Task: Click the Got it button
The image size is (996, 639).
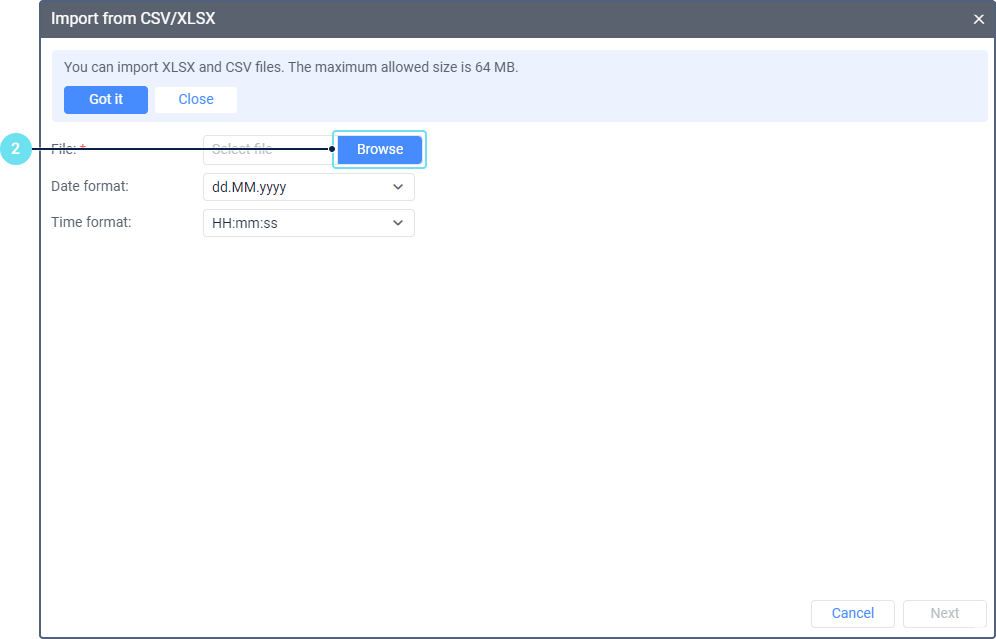Action: coord(106,100)
